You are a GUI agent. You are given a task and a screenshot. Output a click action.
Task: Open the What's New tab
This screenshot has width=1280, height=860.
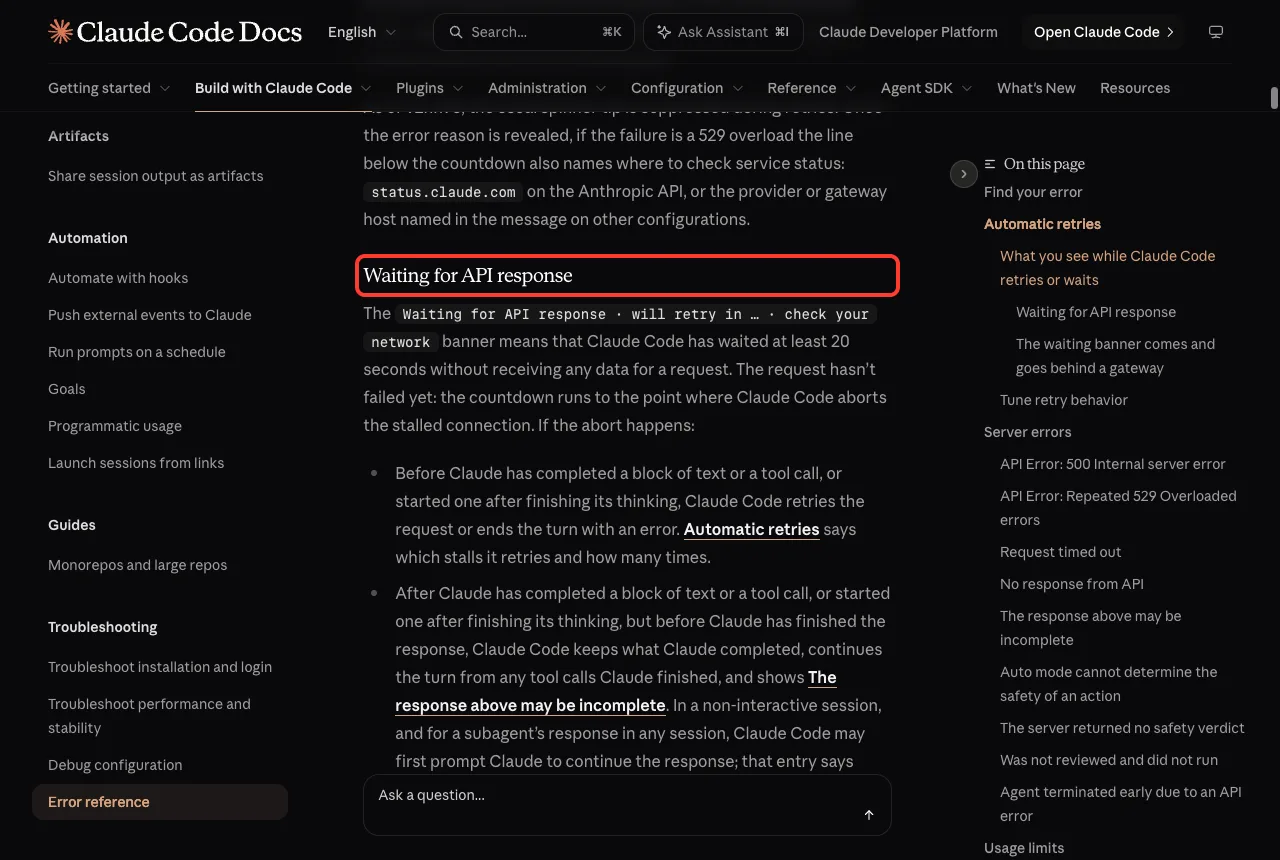point(1036,88)
